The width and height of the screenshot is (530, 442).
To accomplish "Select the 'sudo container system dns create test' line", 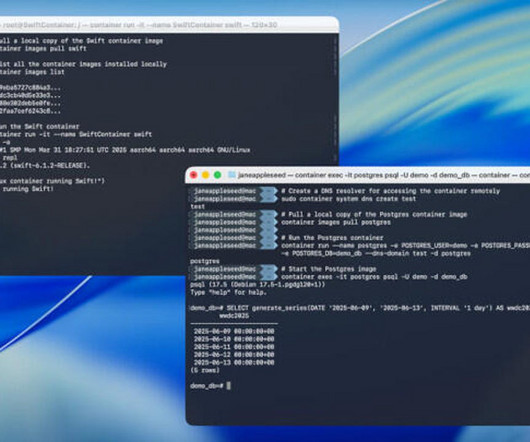I will pyautogui.click(x=348, y=199).
